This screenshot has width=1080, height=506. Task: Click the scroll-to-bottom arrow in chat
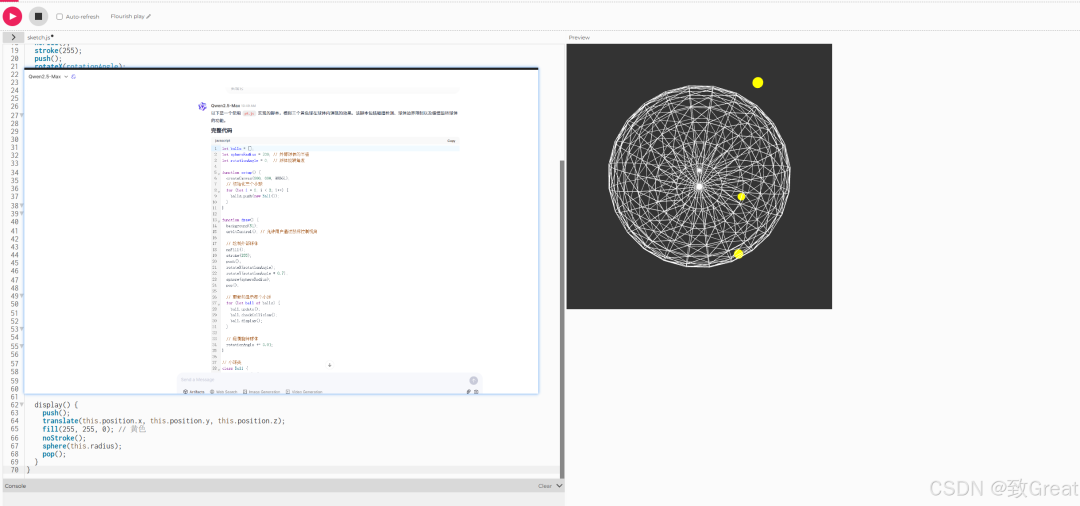[x=329, y=365]
